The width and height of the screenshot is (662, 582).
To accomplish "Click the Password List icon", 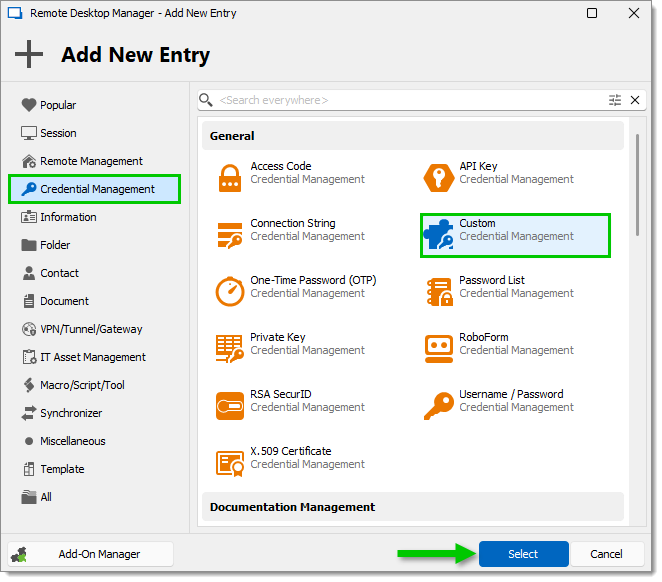I will (440, 292).
